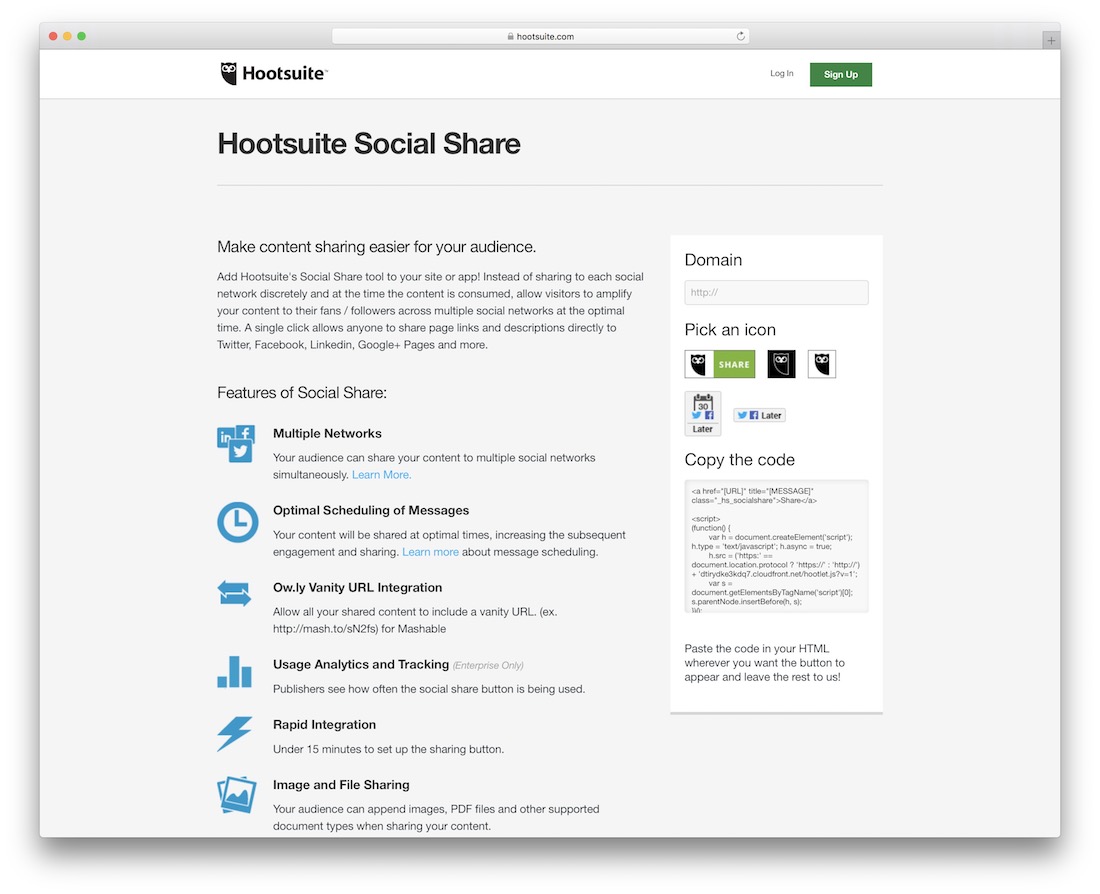The height and width of the screenshot is (894, 1100).
Task: Click the Pick an icon heading
Action: 730,330
